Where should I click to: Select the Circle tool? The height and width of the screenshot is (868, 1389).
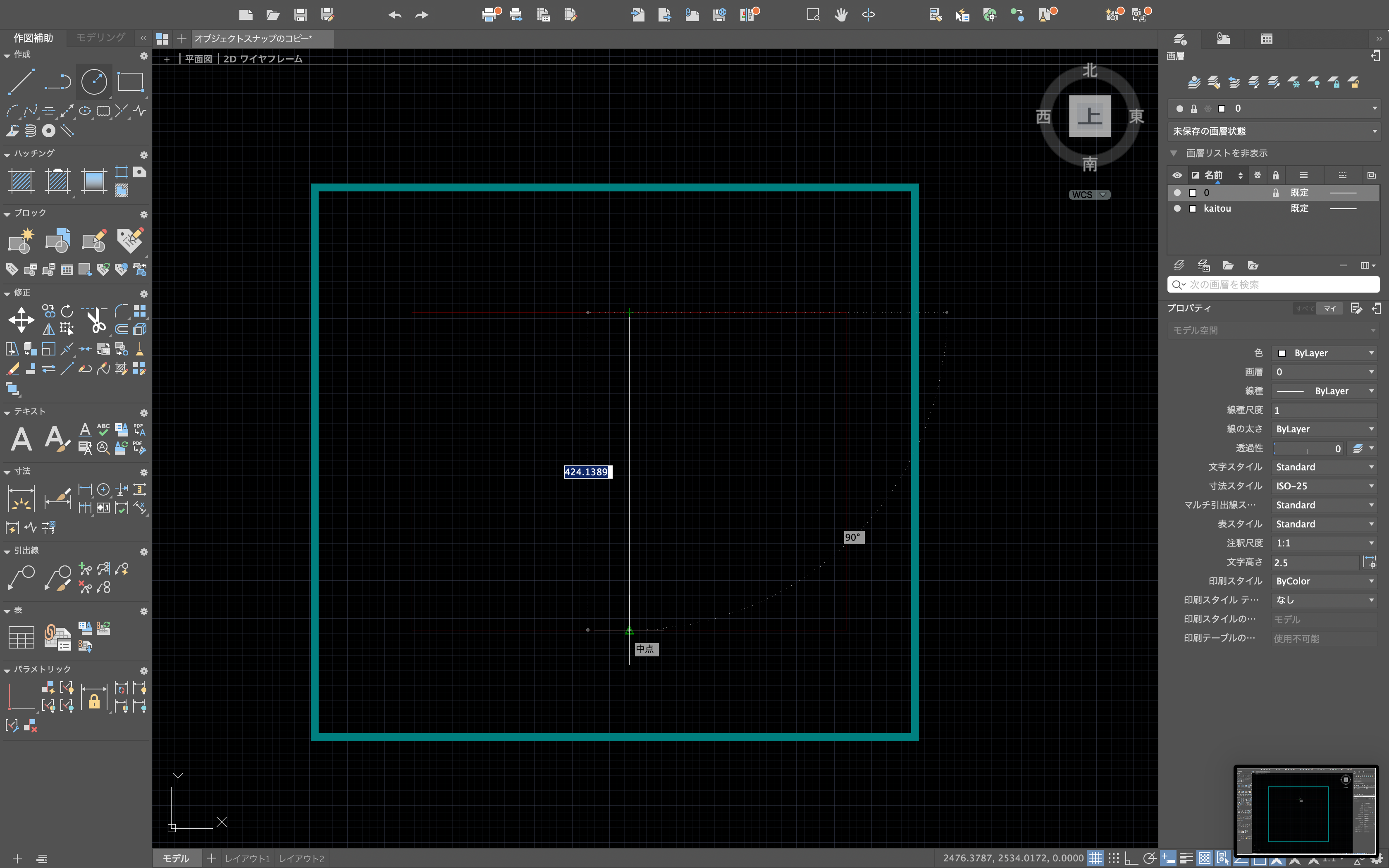click(93, 81)
